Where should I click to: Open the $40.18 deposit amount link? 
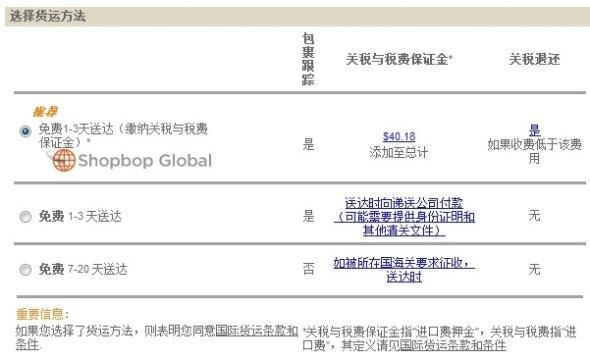coord(399,137)
